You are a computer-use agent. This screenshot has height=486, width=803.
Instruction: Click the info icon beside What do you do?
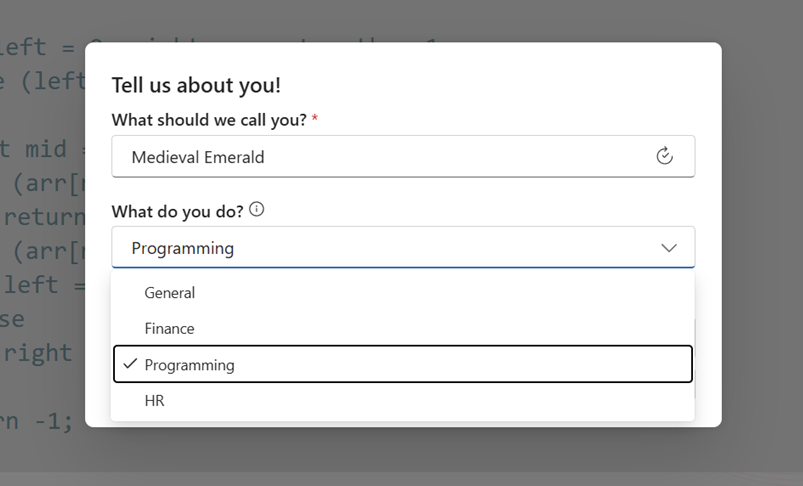pos(257,209)
